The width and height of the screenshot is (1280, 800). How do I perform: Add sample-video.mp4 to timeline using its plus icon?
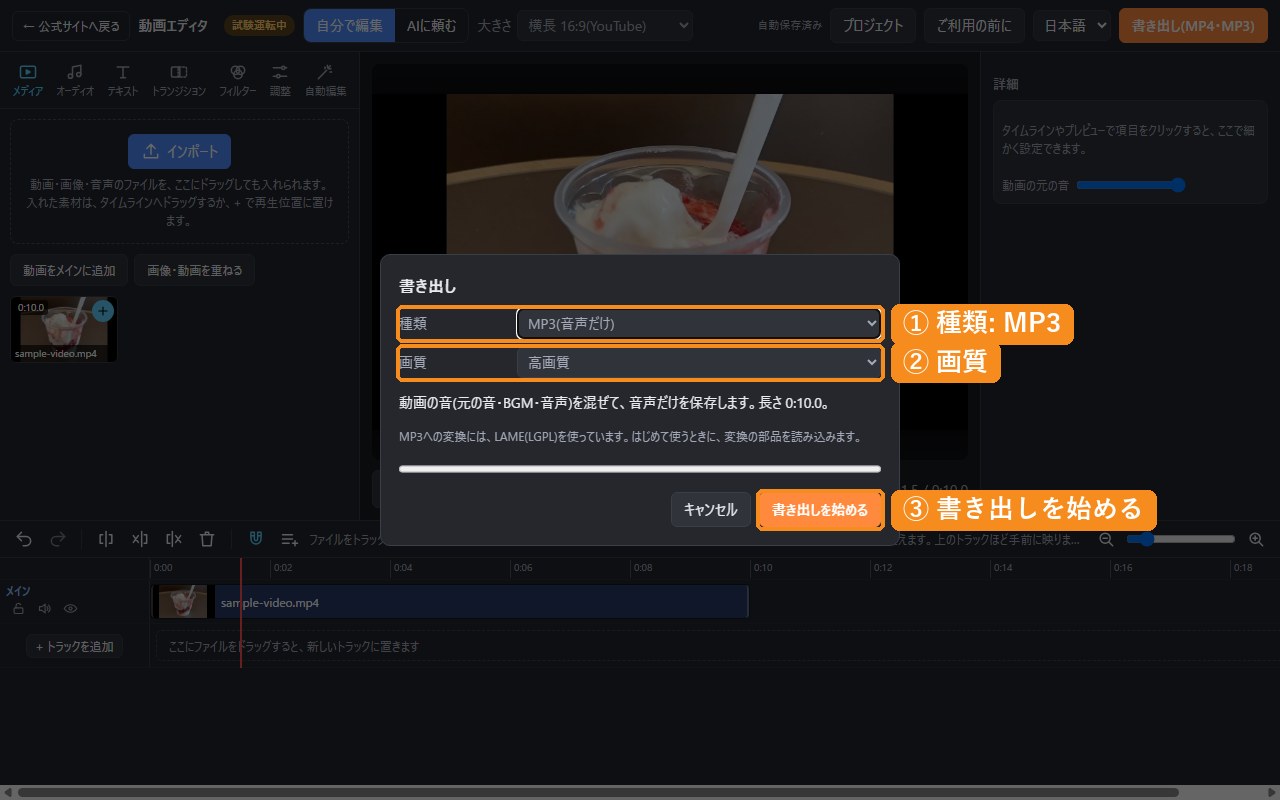click(x=103, y=311)
